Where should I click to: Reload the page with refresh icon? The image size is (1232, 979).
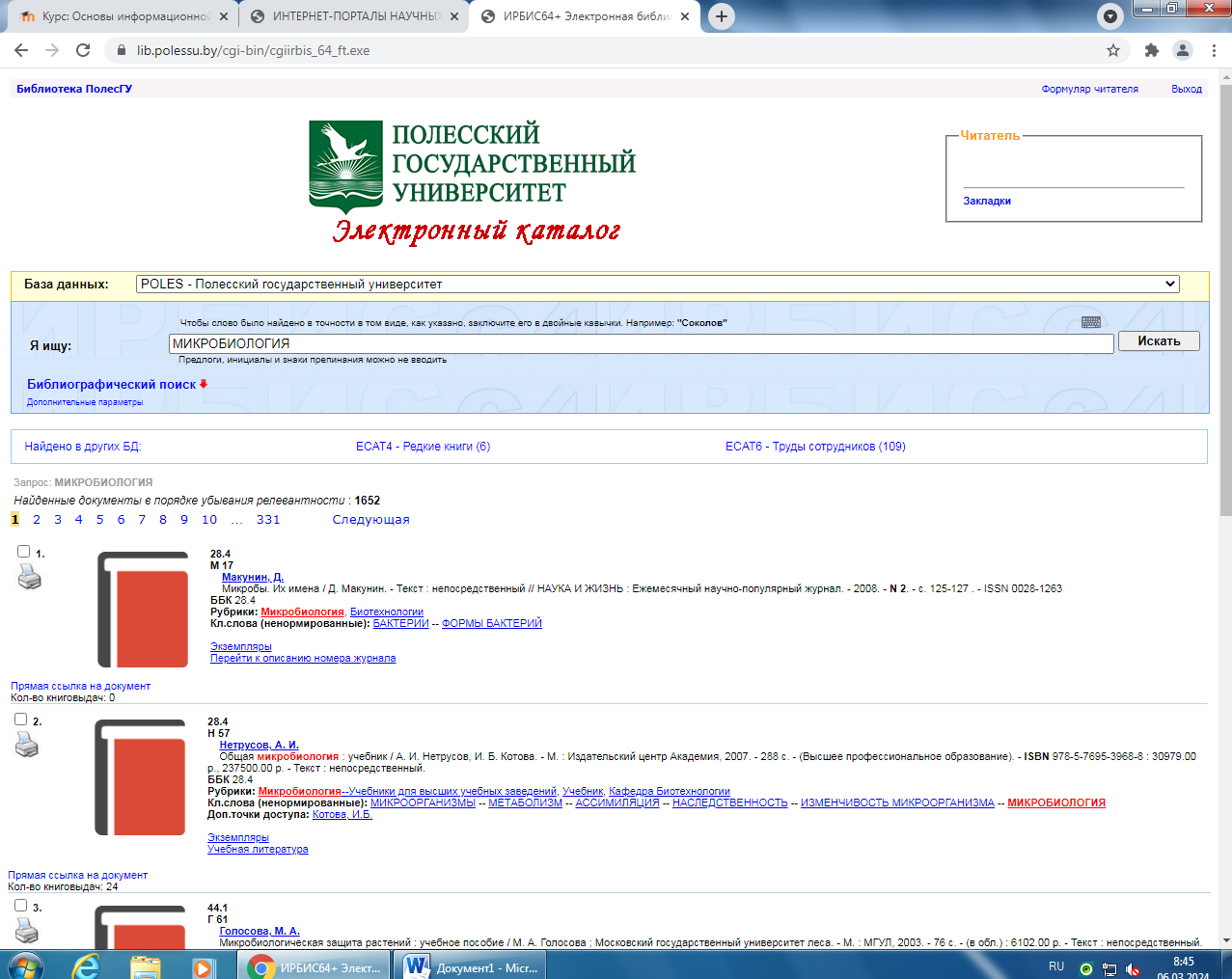(83, 50)
